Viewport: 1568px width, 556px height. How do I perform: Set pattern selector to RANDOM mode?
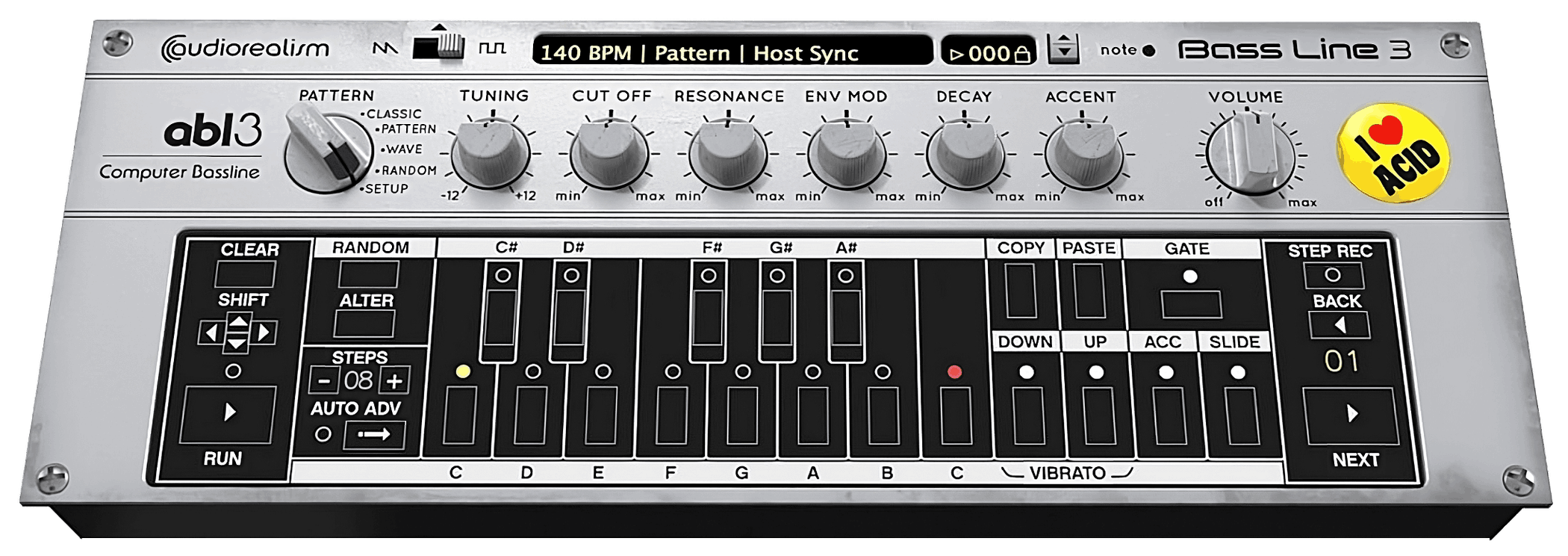(x=408, y=170)
